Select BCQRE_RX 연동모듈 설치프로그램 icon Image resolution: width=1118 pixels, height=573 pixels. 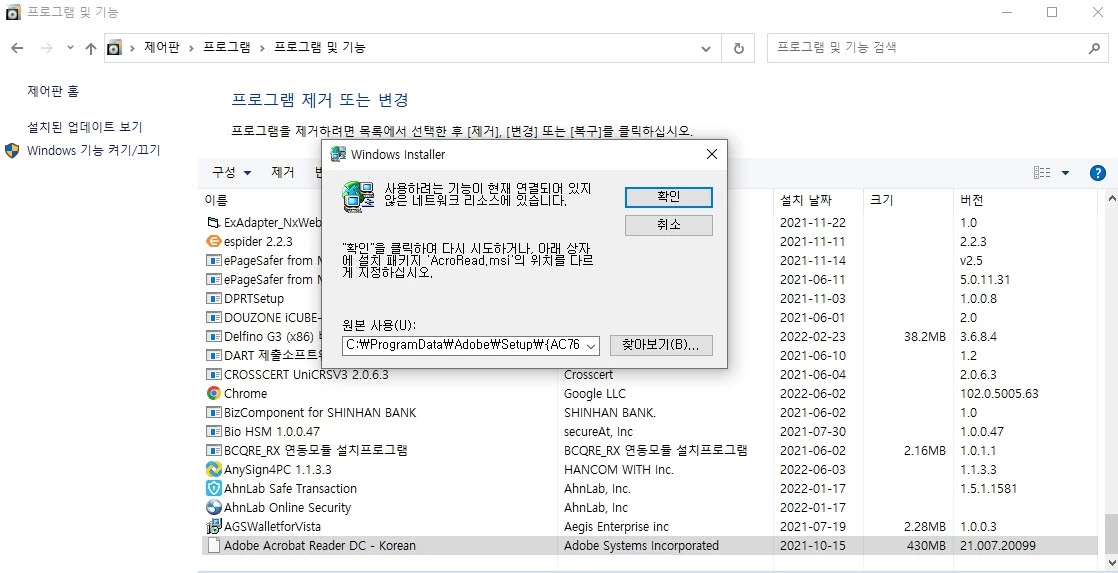pos(213,450)
